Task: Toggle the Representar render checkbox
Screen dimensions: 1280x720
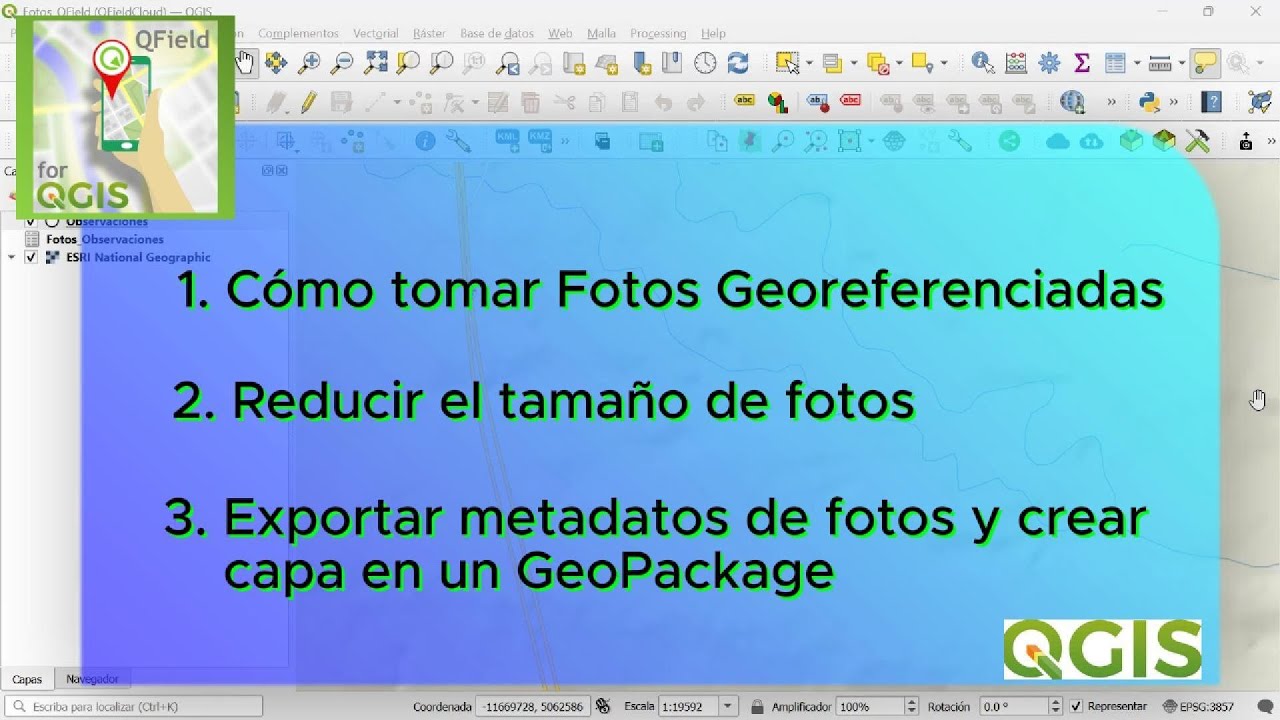Action: pos(1076,706)
